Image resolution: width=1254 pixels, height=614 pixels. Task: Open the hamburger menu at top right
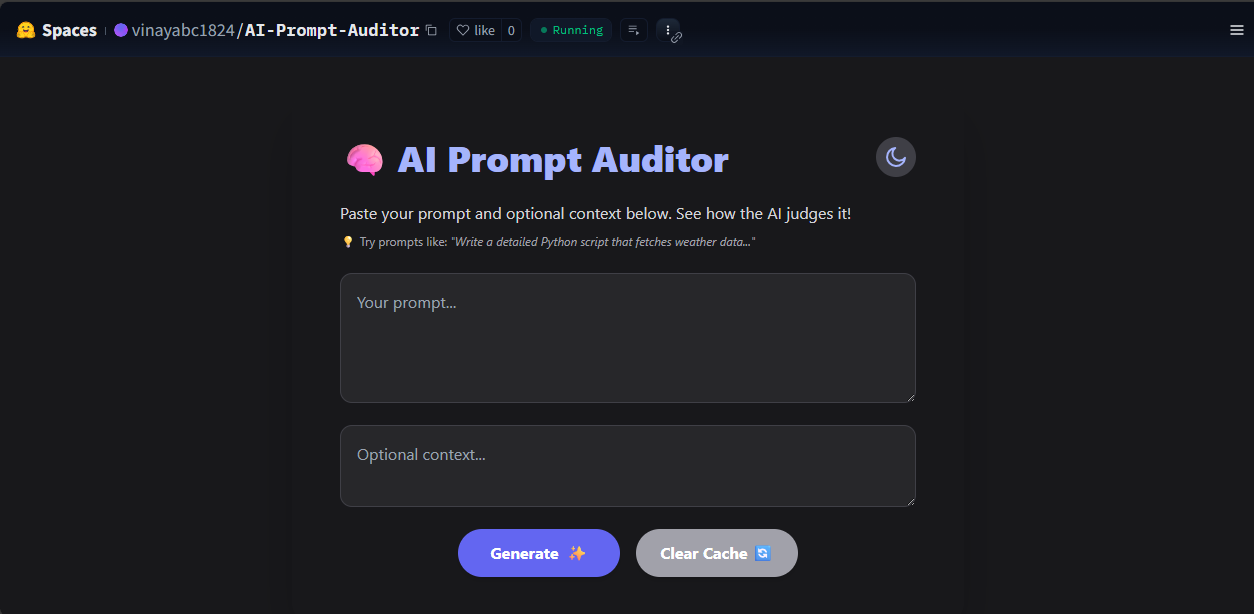1236,30
